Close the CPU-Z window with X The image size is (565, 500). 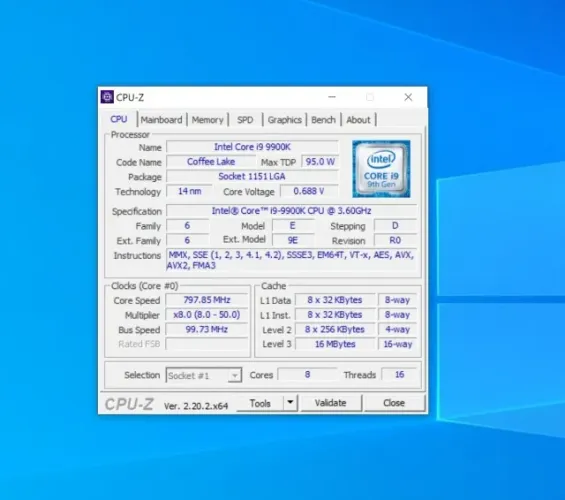408,97
